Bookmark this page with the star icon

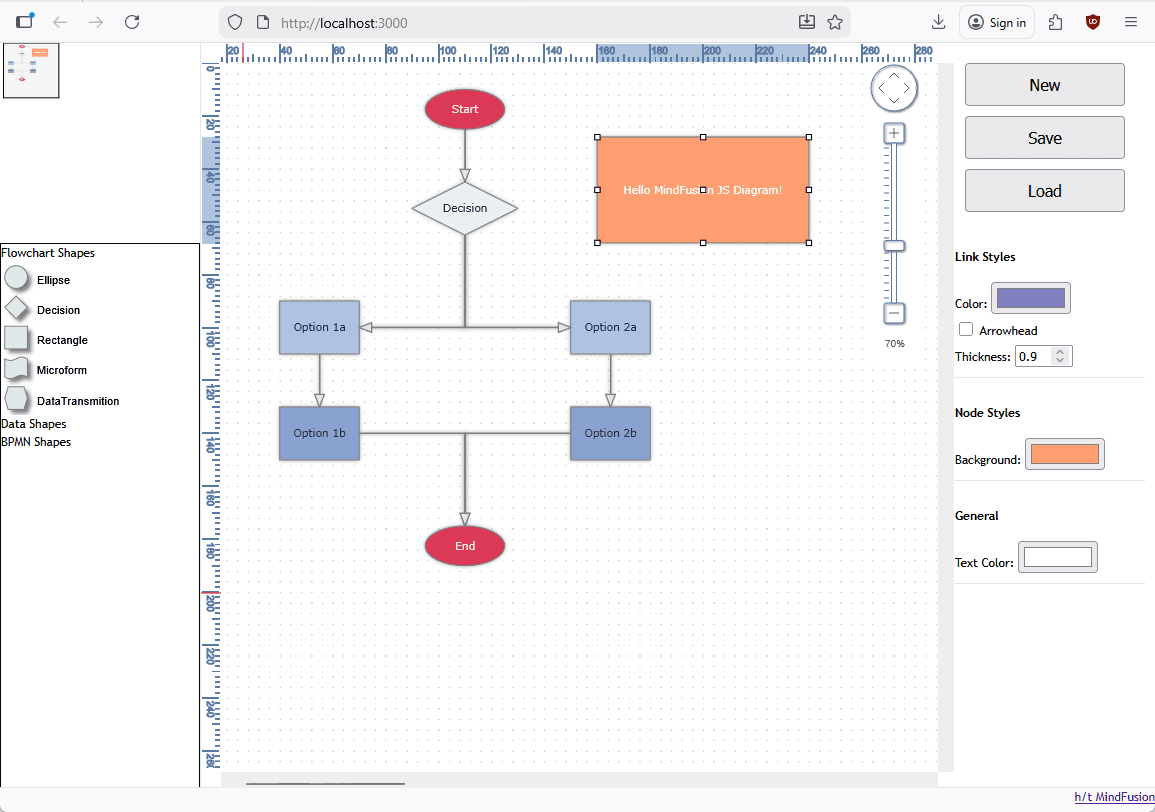point(835,22)
